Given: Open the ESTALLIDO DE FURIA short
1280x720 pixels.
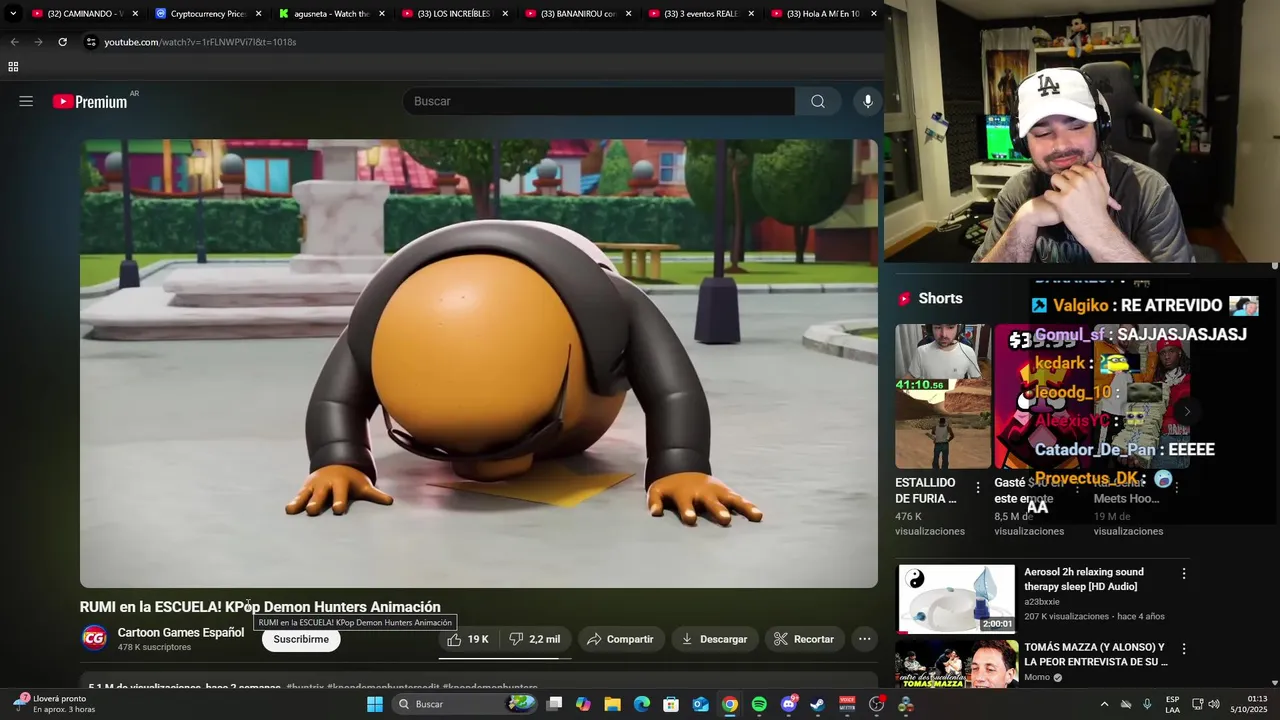Looking at the screenshot, I should tap(943, 396).
